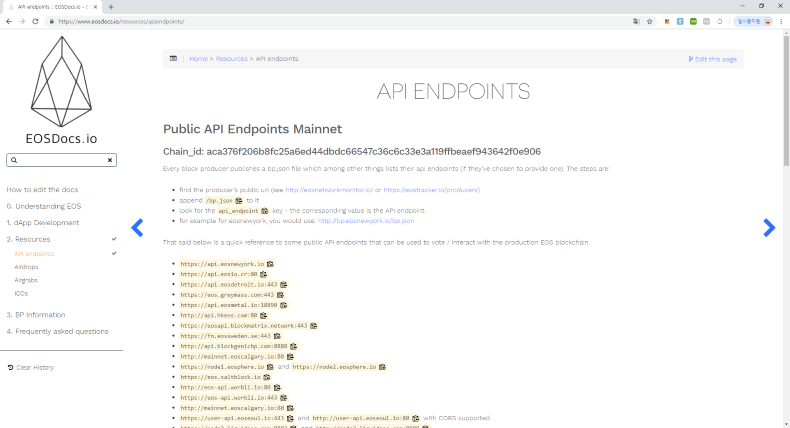790x428 pixels.
Task: Open the eosnetworkmonitor.io link
Action: pos(329,190)
